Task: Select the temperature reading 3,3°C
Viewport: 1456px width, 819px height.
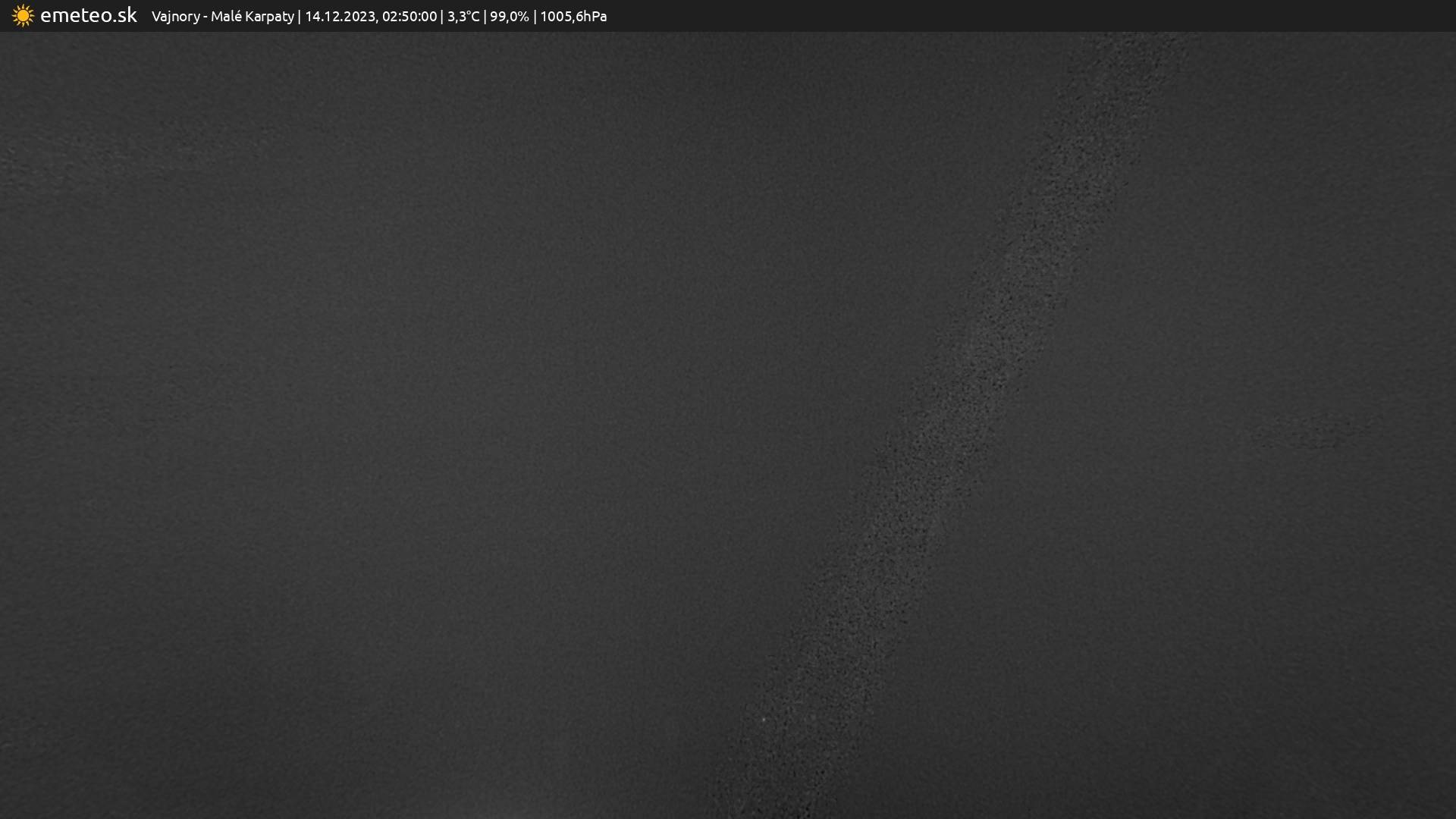Action: [x=463, y=17]
